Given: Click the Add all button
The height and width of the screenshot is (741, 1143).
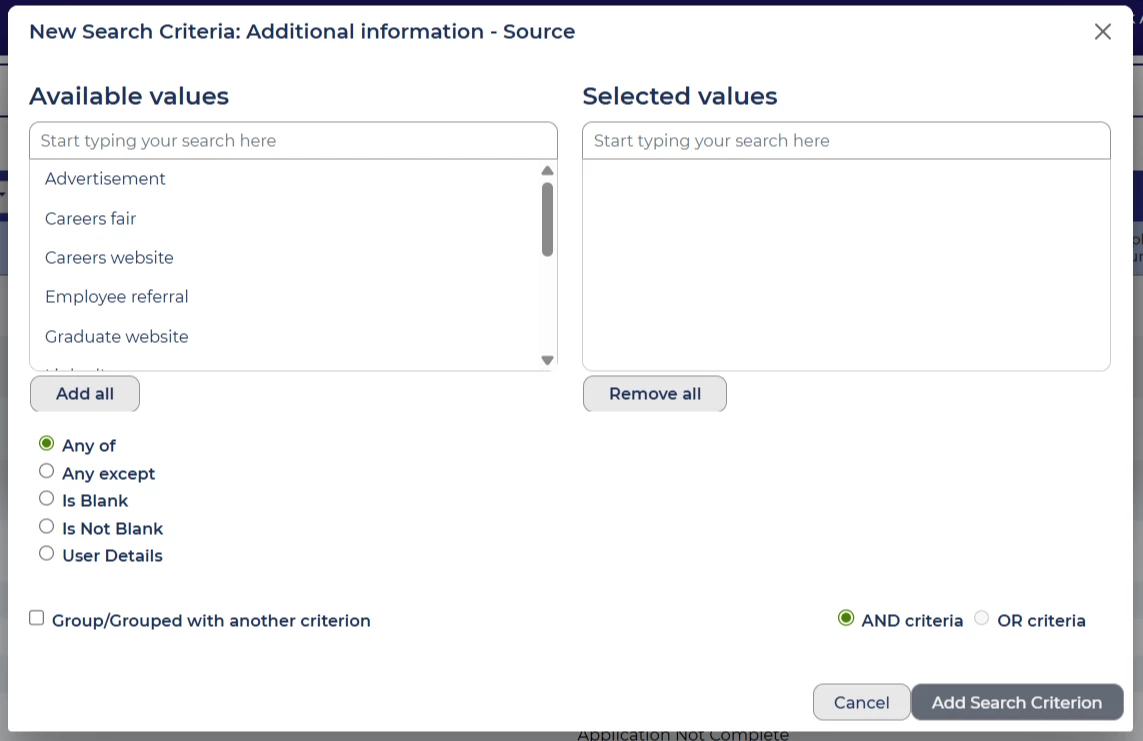Looking at the screenshot, I should (x=85, y=394).
